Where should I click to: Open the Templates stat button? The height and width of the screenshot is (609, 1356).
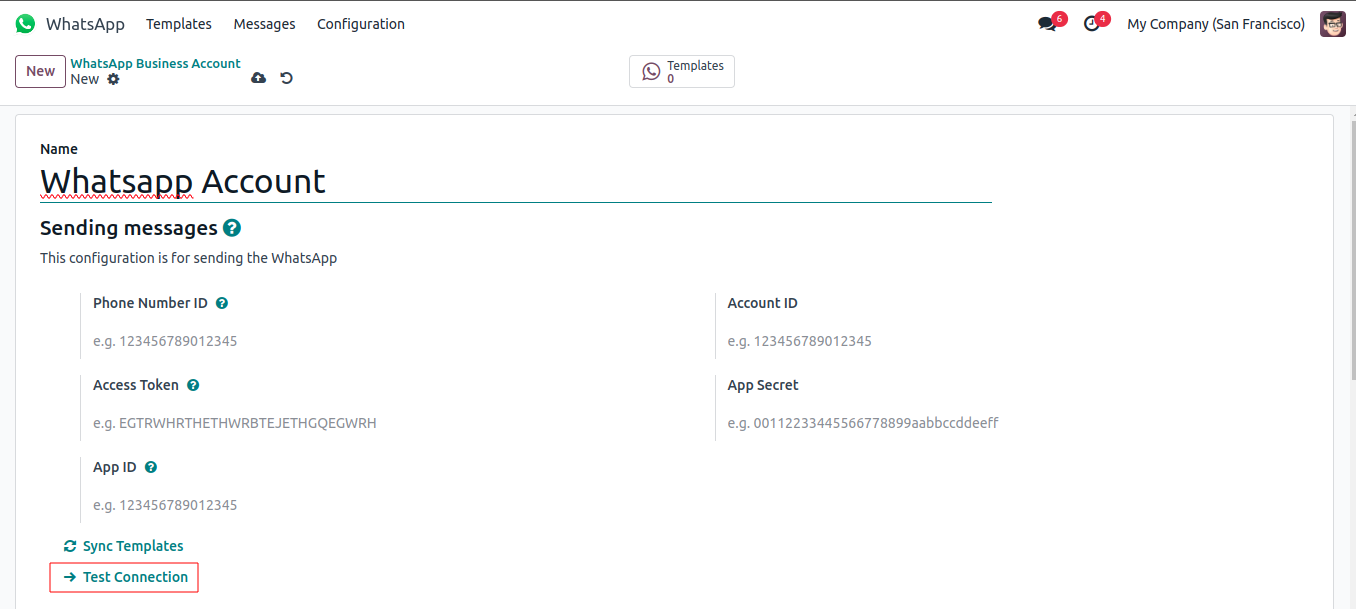tap(682, 71)
